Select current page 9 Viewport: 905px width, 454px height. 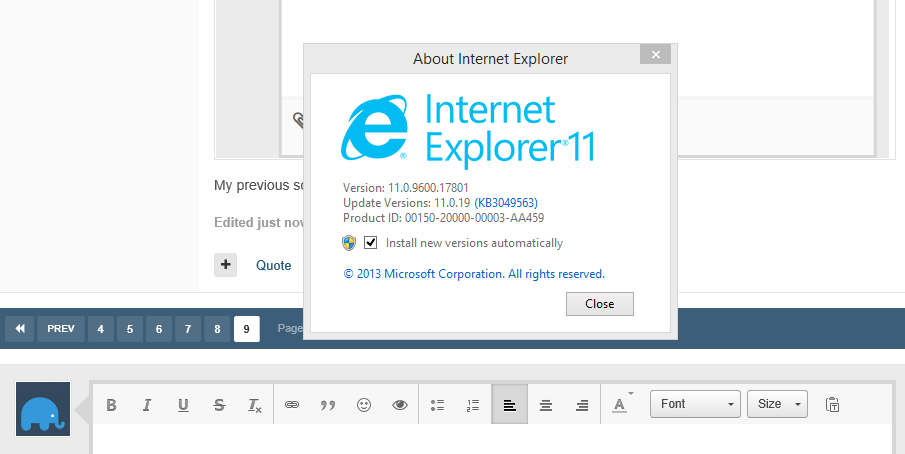coord(246,329)
